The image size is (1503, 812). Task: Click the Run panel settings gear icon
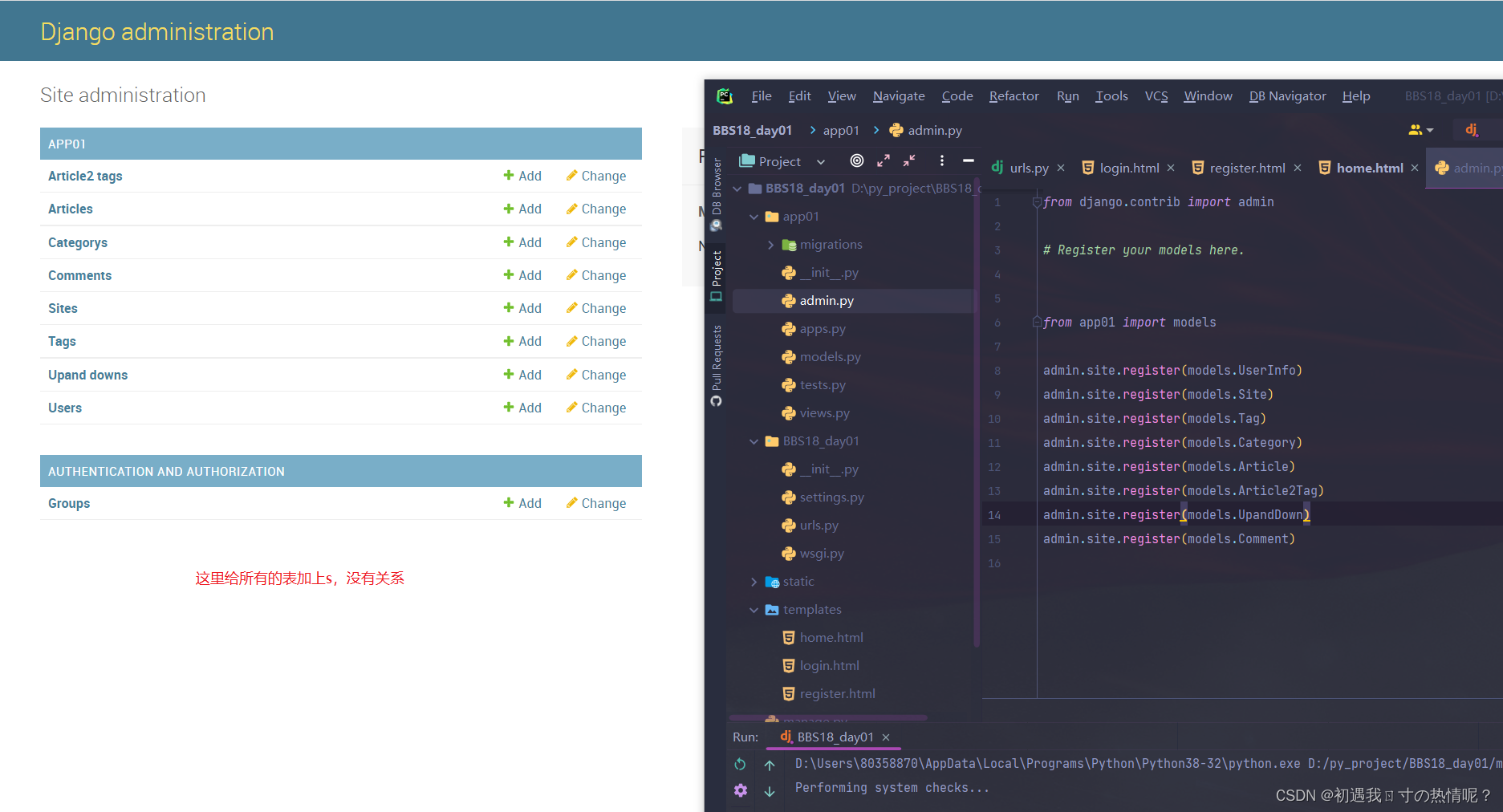[x=740, y=790]
